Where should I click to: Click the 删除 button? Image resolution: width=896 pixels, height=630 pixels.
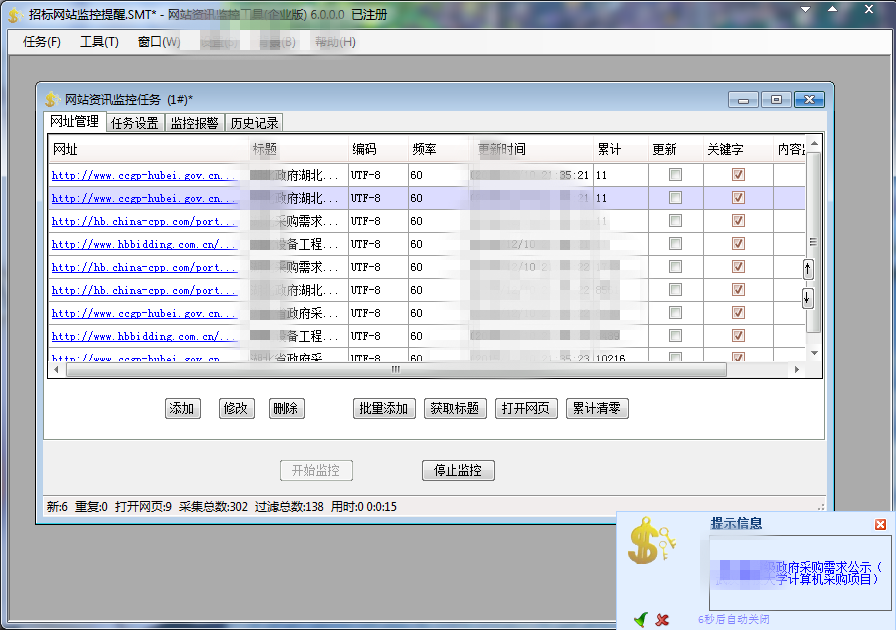(x=286, y=408)
